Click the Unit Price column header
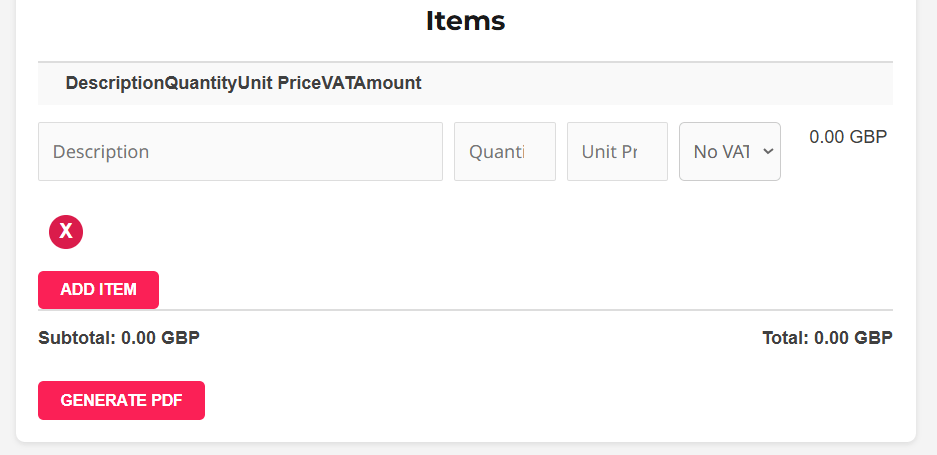This screenshot has height=455, width=937. [x=279, y=84]
